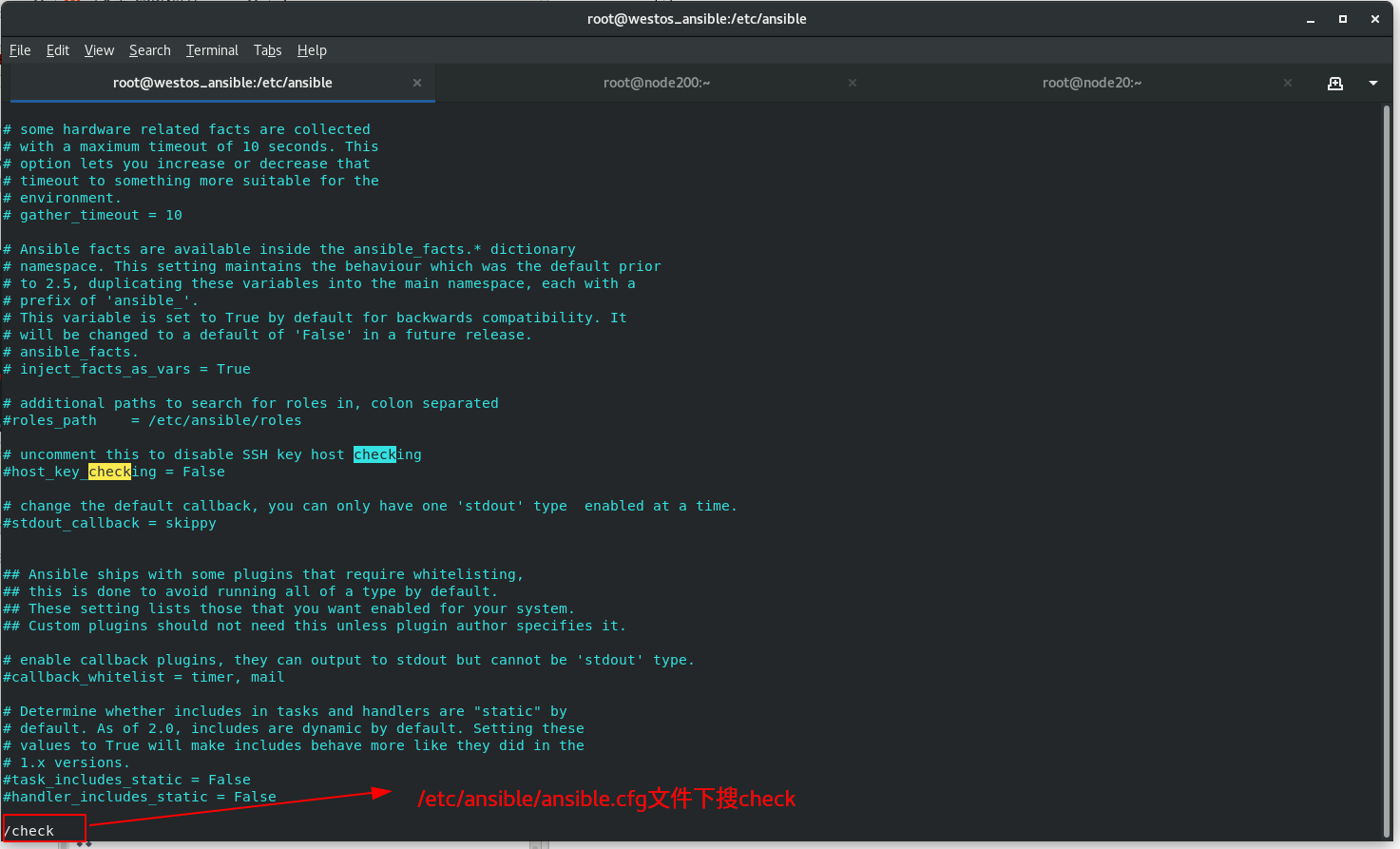Click '#handler_includes_static = False' line

click(140, 797)
